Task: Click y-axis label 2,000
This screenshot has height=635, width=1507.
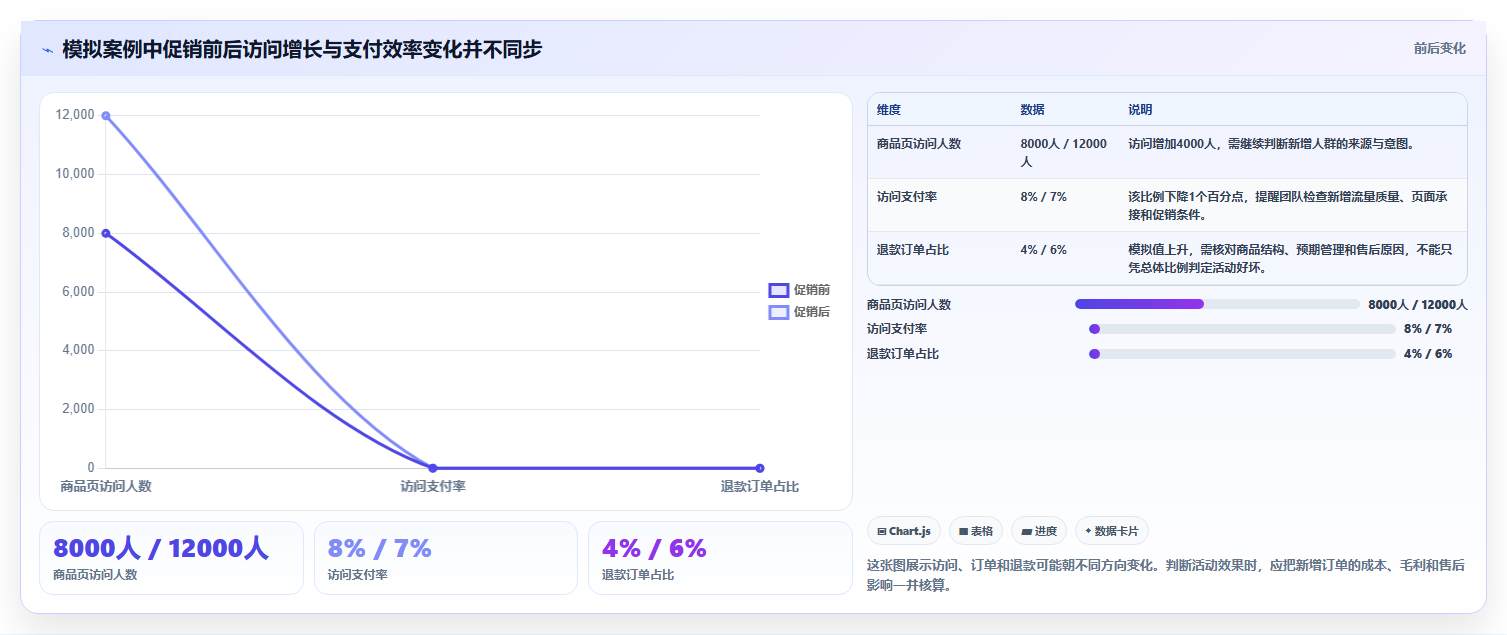Action: tap(78, 409)
